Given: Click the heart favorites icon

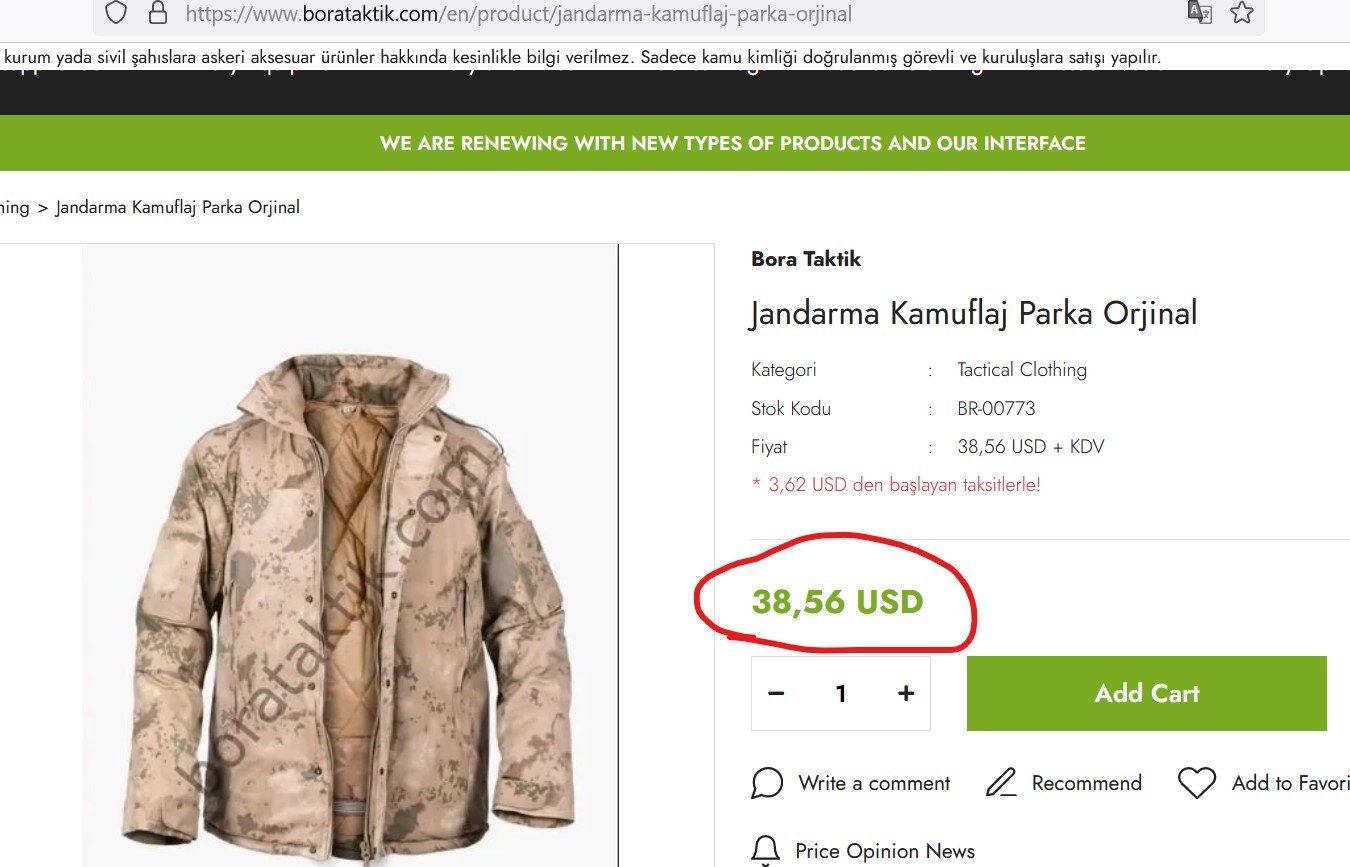Looking at the screenshot, I should (x=1196, y=783).
